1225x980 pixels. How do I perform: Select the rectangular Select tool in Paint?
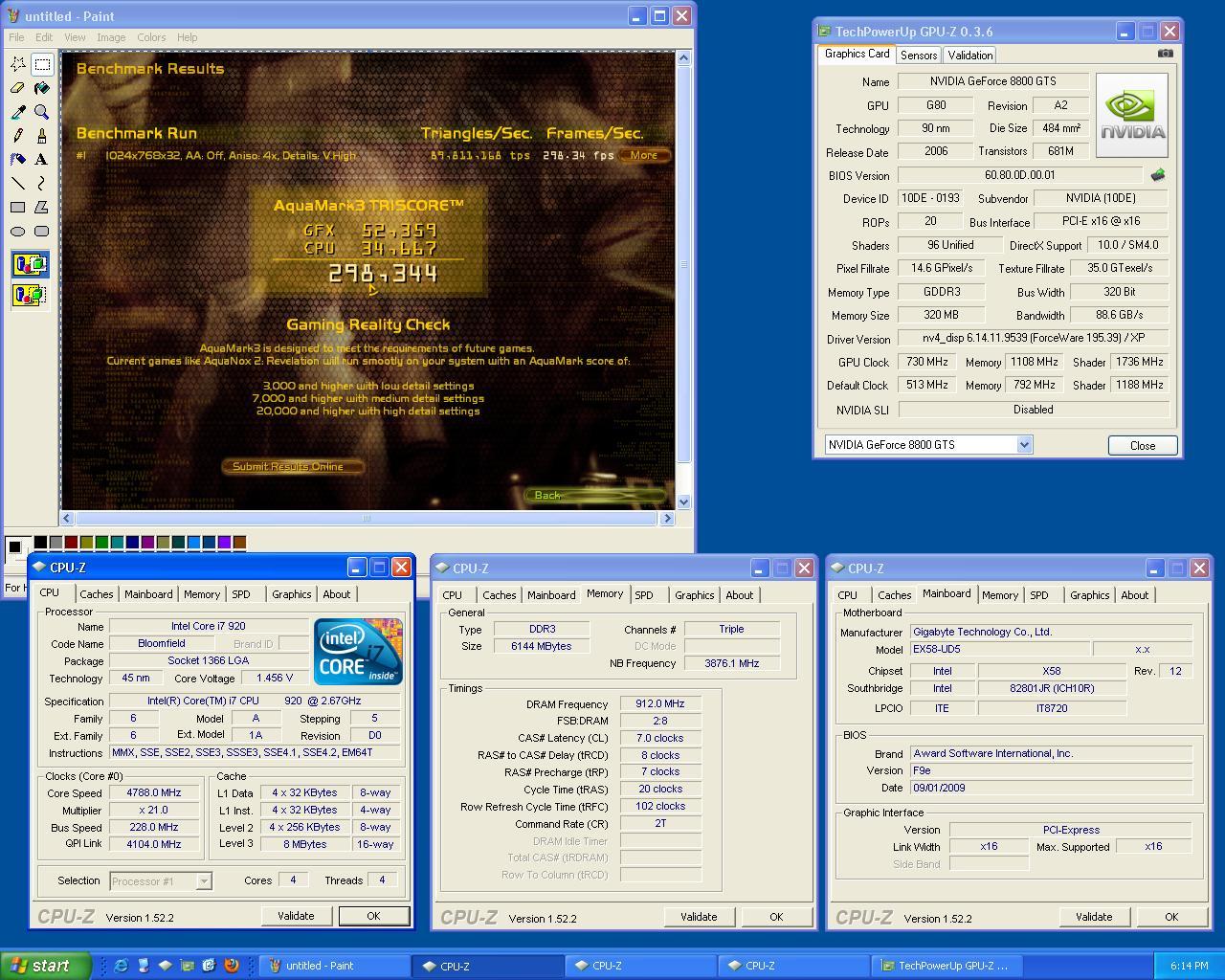click(42, 64)
